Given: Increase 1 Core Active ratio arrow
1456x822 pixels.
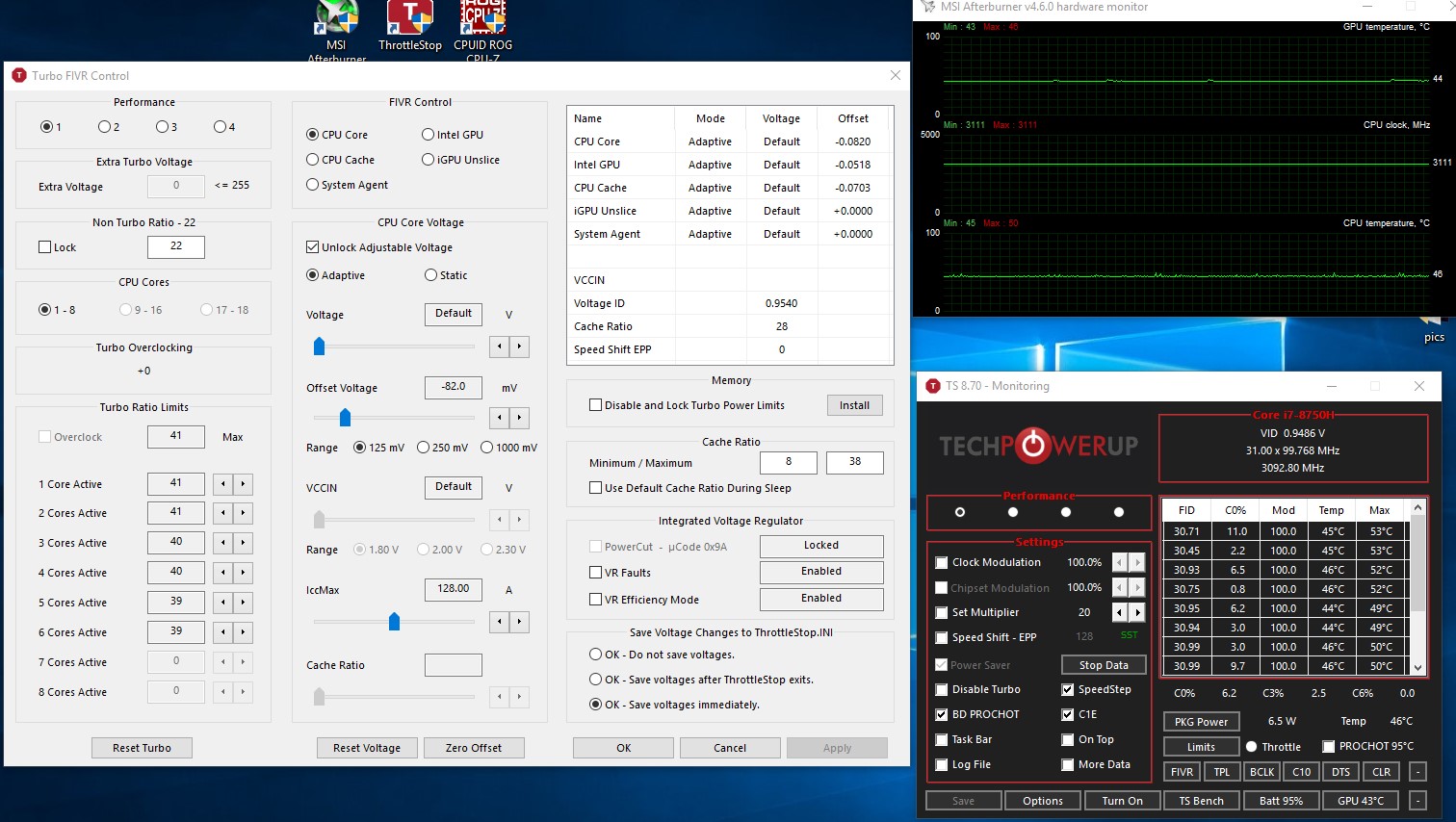Looking at the screenshot, I should (x=243, y=484).
